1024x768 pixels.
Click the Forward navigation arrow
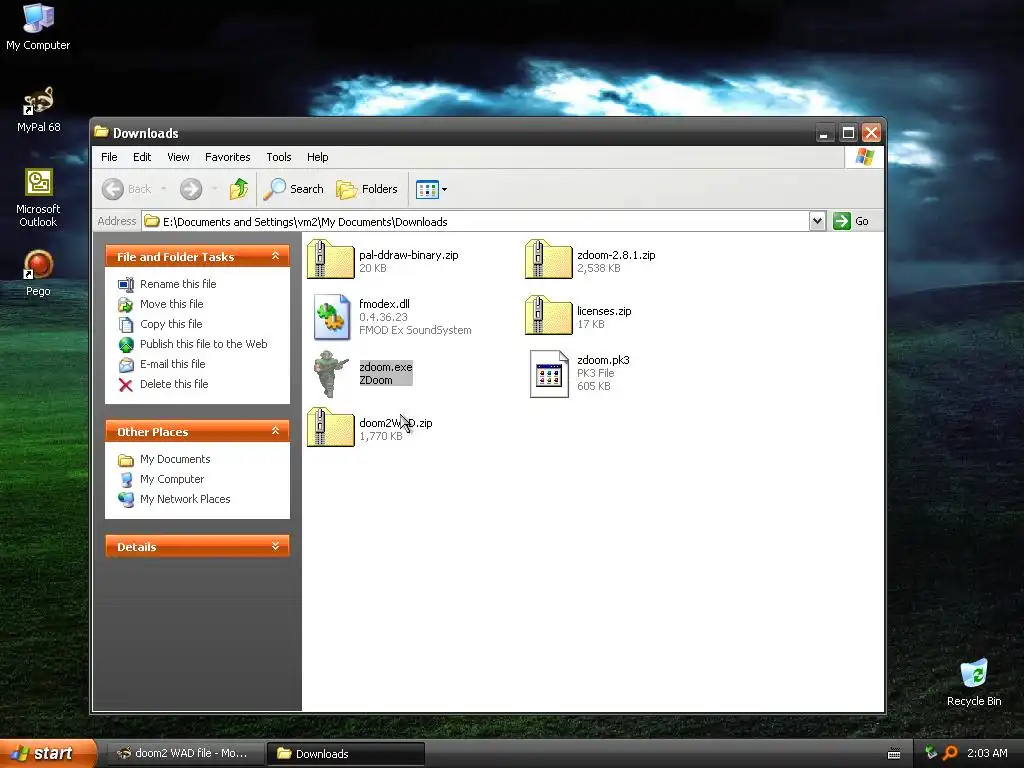pyautogui.click(x=191, y=189)
